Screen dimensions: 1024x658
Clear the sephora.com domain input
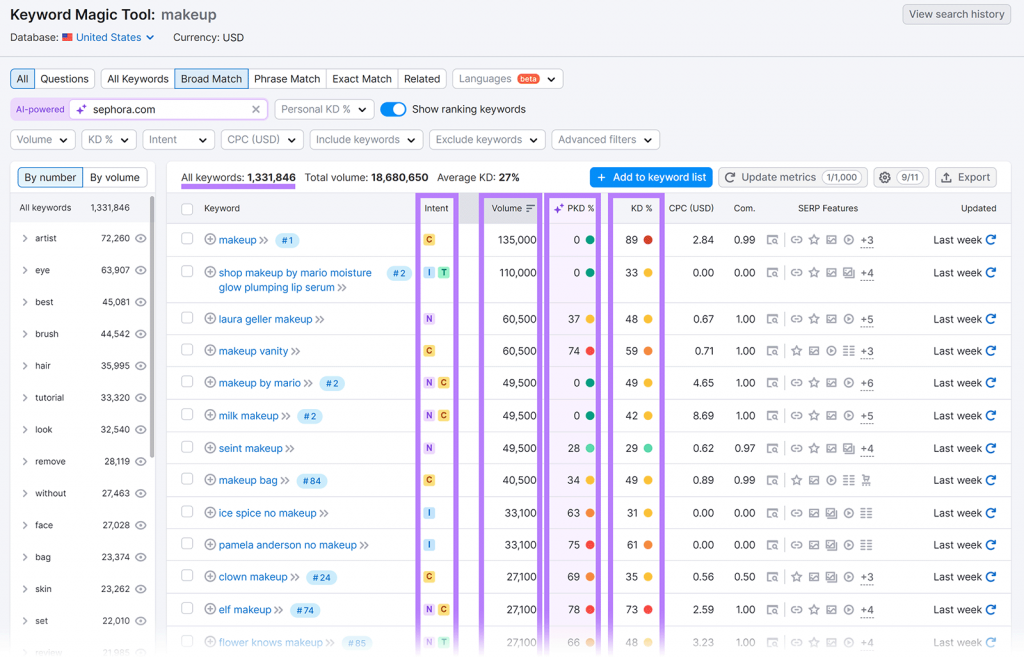click(x=256, y=110)
